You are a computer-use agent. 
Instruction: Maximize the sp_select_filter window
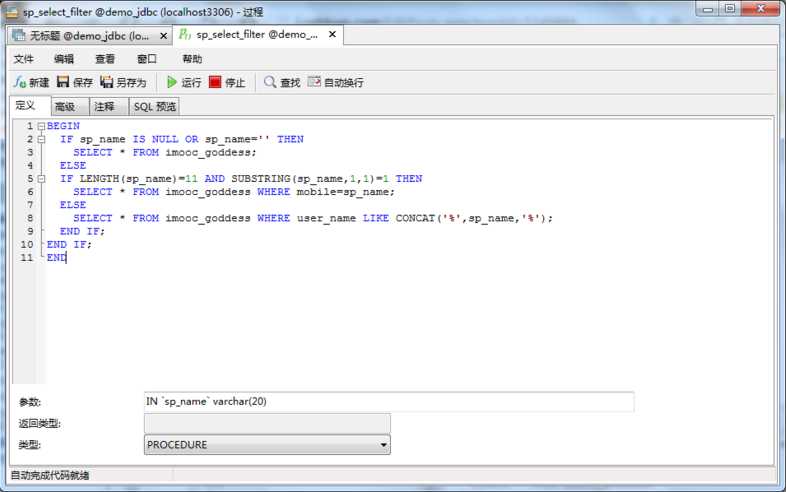pyautogui.click(x=729, y=9)
